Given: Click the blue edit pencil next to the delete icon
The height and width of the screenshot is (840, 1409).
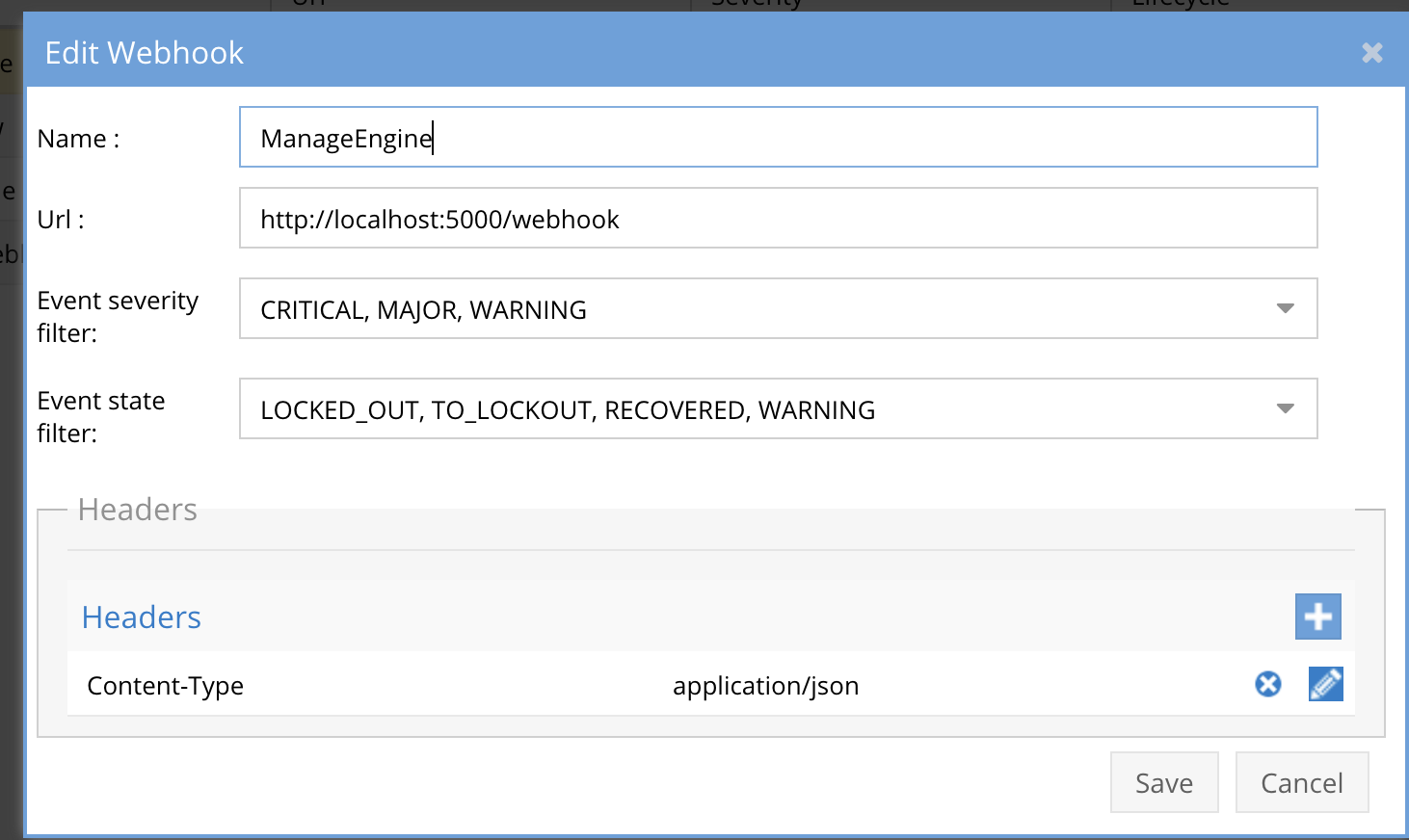Looking at the screenshot, I should pos(1325,684).
